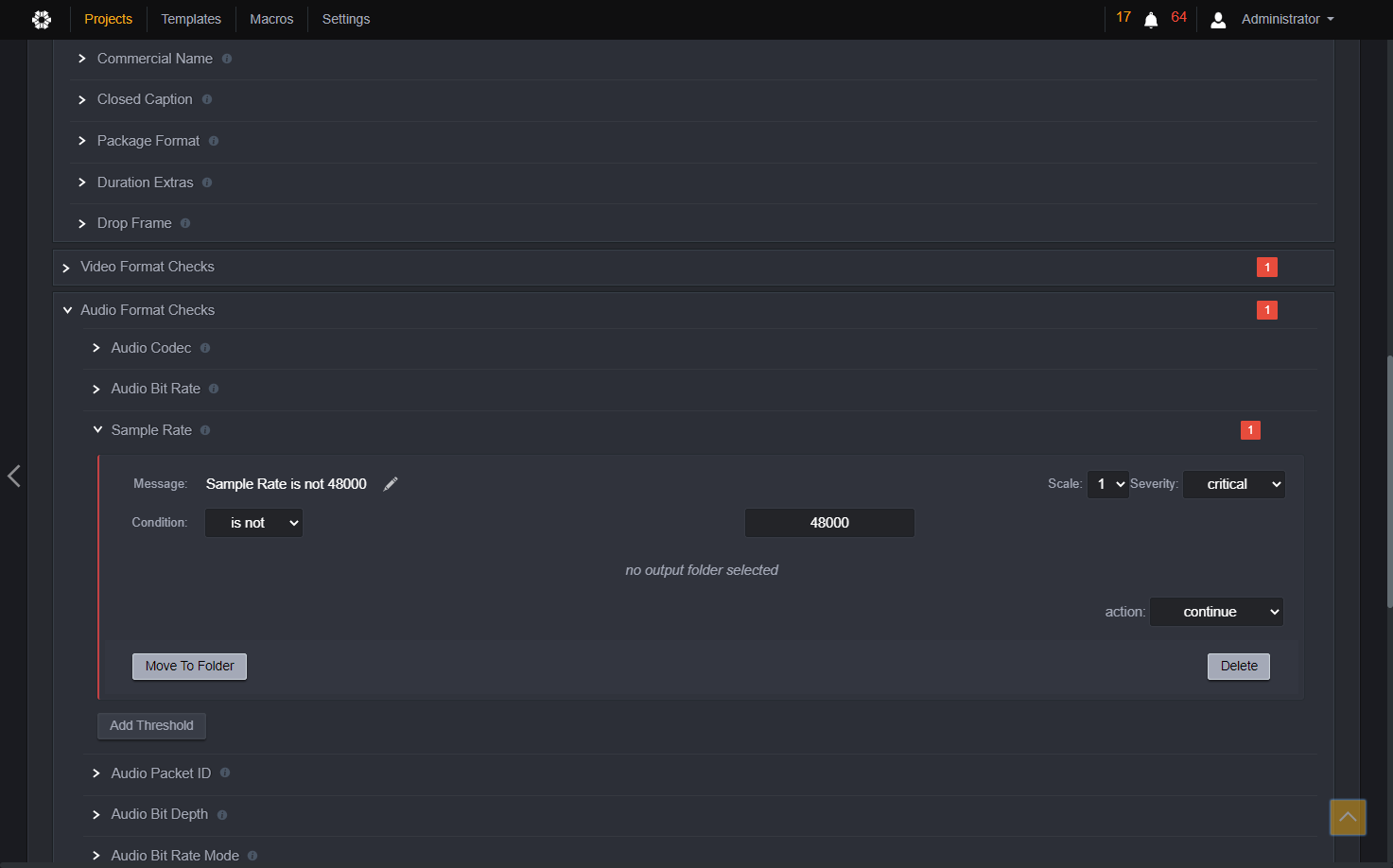Click the info icon next to Closed Caption
This screenshot has width=1393, height=868.
[207, 99]
